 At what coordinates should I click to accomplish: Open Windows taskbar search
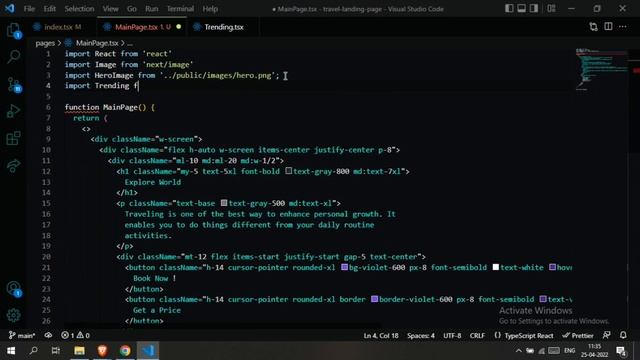[x=33, y=351]
